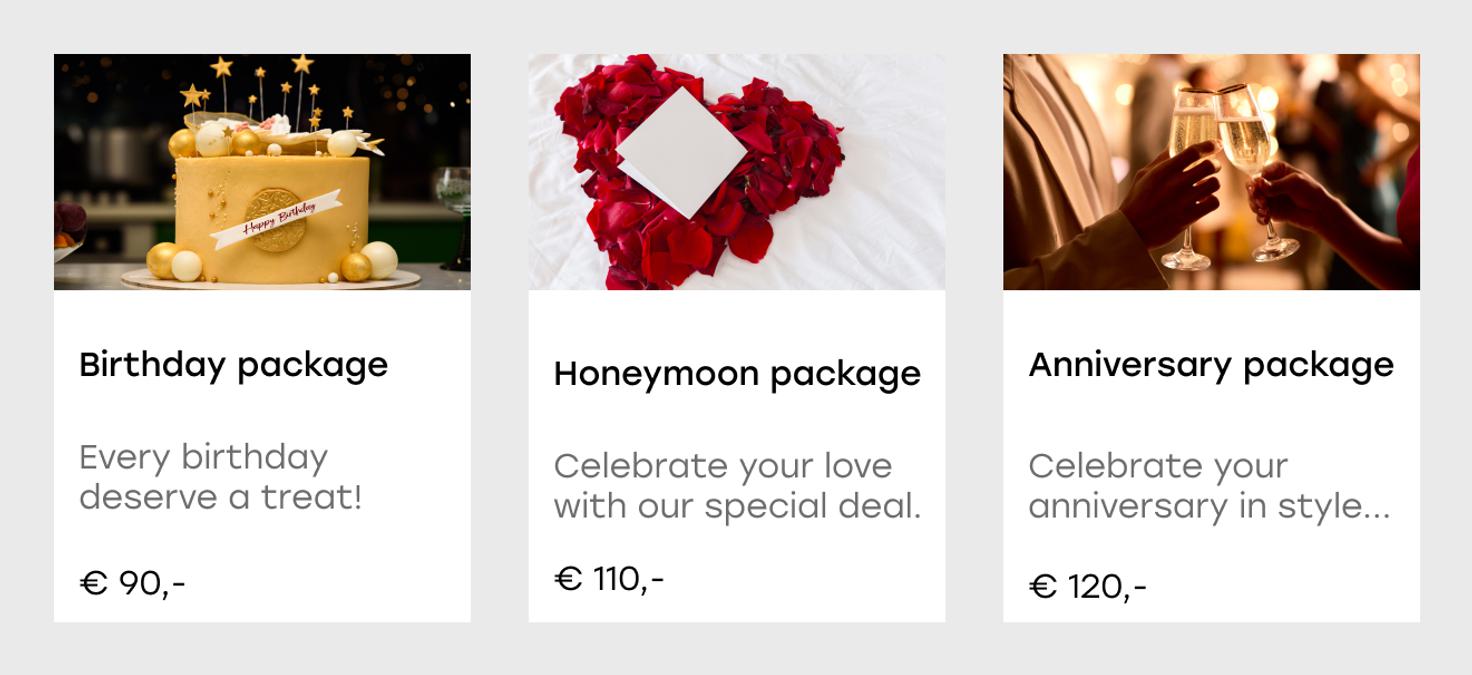Click the € 90,- price
Screen dimensions: 1472x675
pyautogui.click(x=132, y=582)
